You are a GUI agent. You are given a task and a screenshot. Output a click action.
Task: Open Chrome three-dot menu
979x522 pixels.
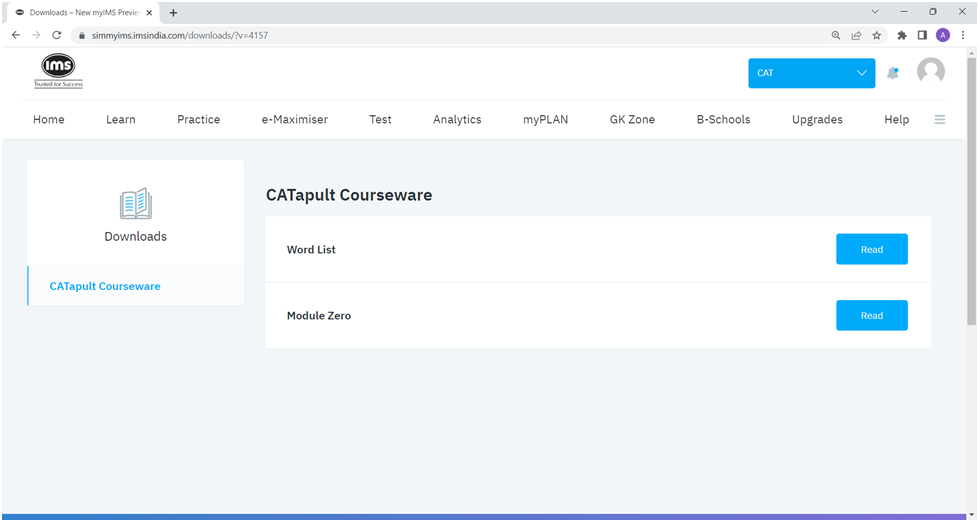pyautogui.click(x=963, y=35)
